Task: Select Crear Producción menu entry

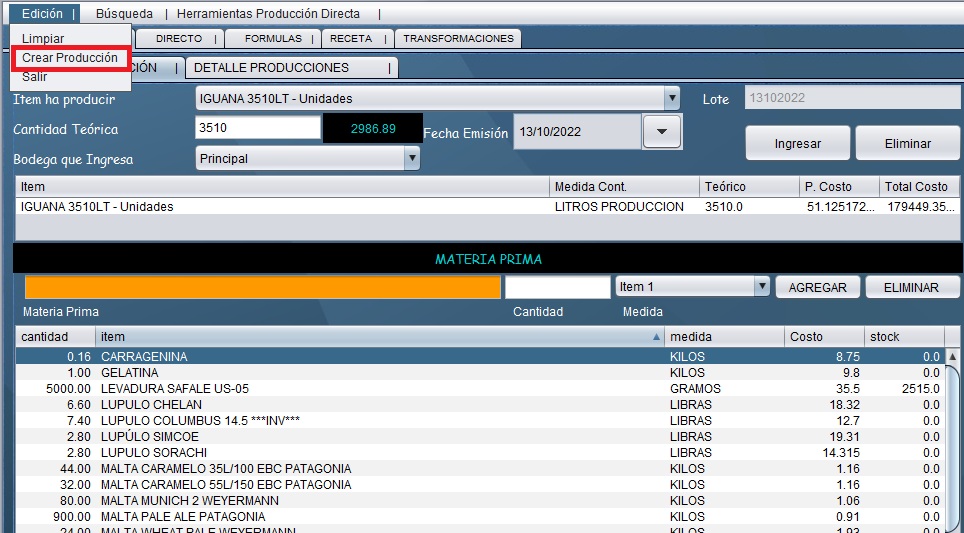Action: (69, 58)
